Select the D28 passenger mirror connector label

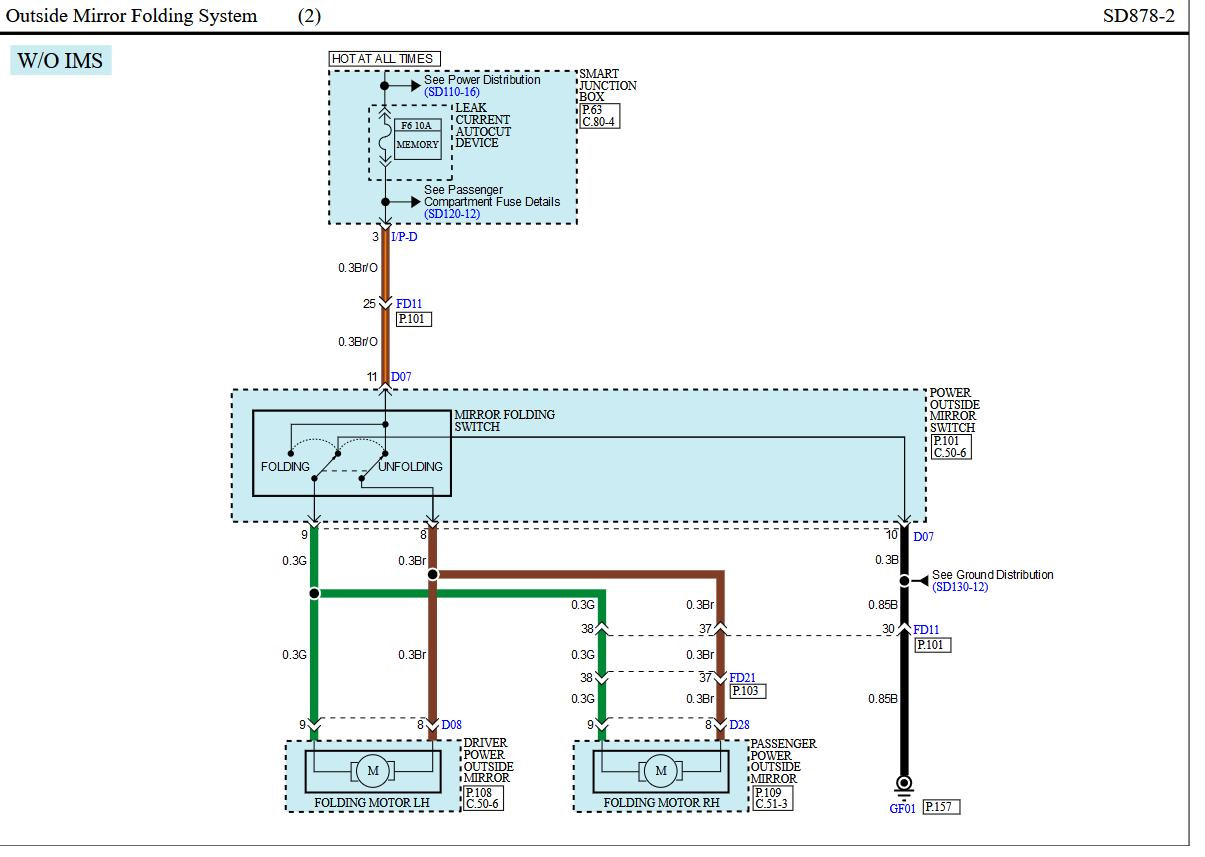click(x=738, y=725)
